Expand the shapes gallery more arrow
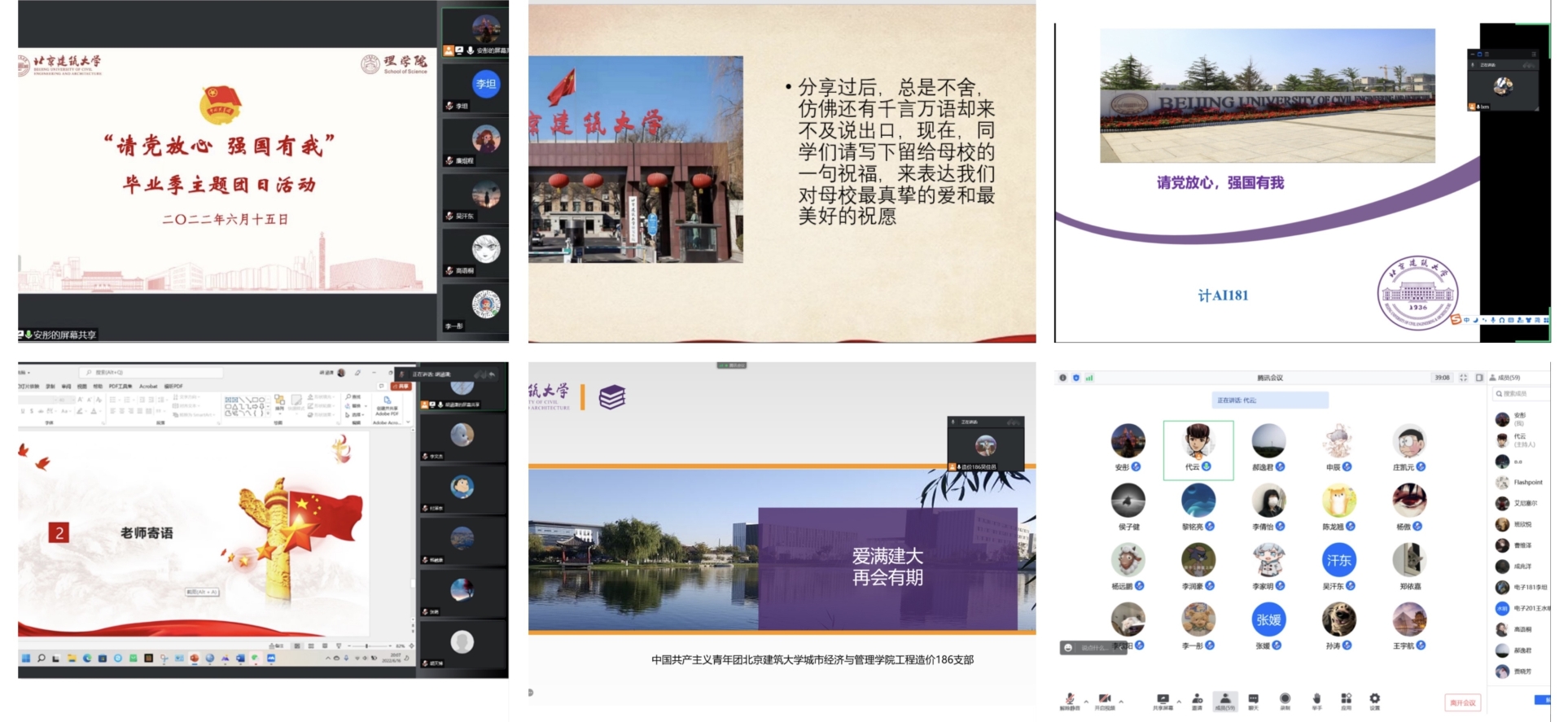1568x722 pixels. [x=269, y=414]
